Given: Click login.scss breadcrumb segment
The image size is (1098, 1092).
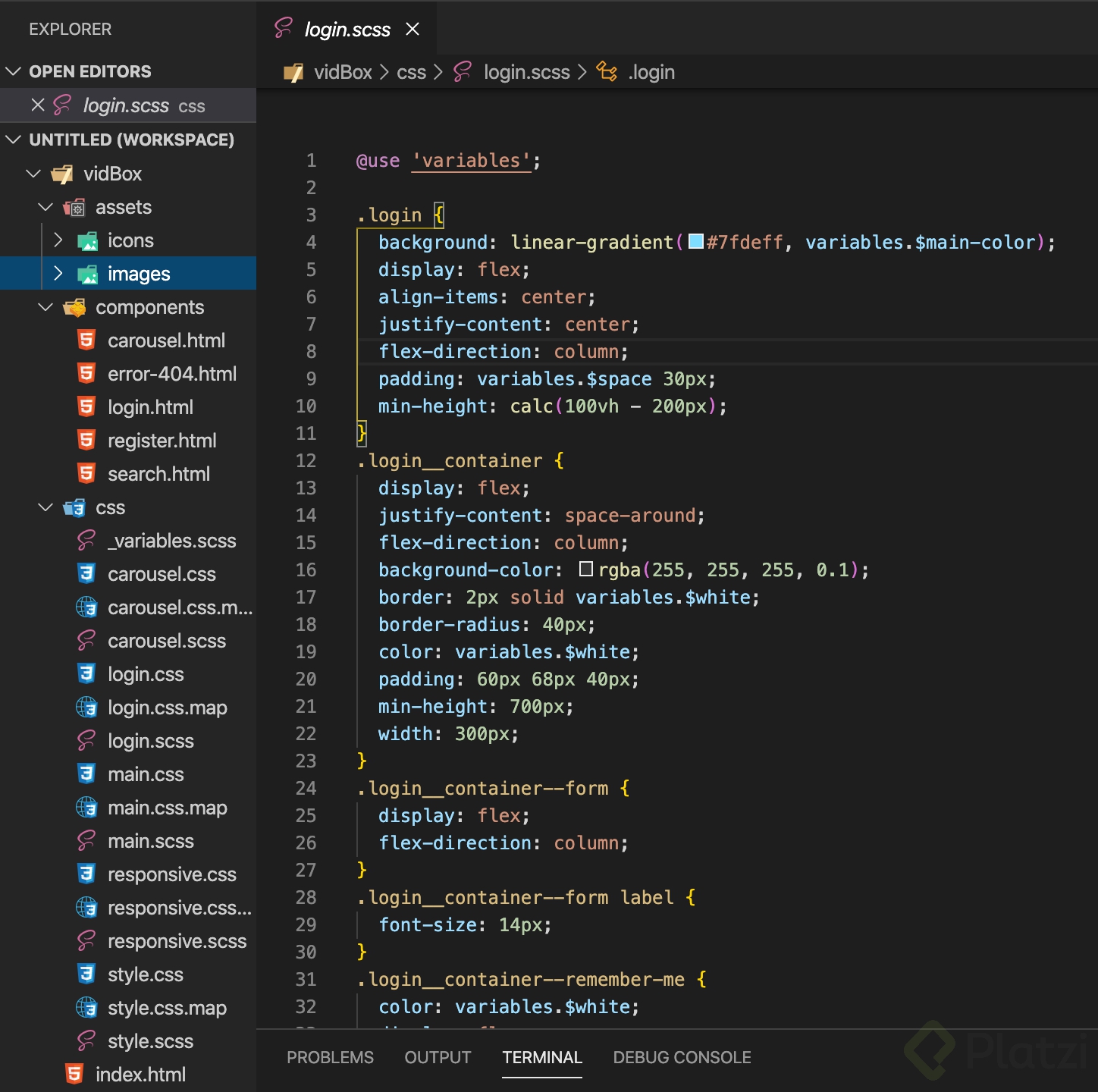Looking at the screenshot, I should (x=527, y=72).
